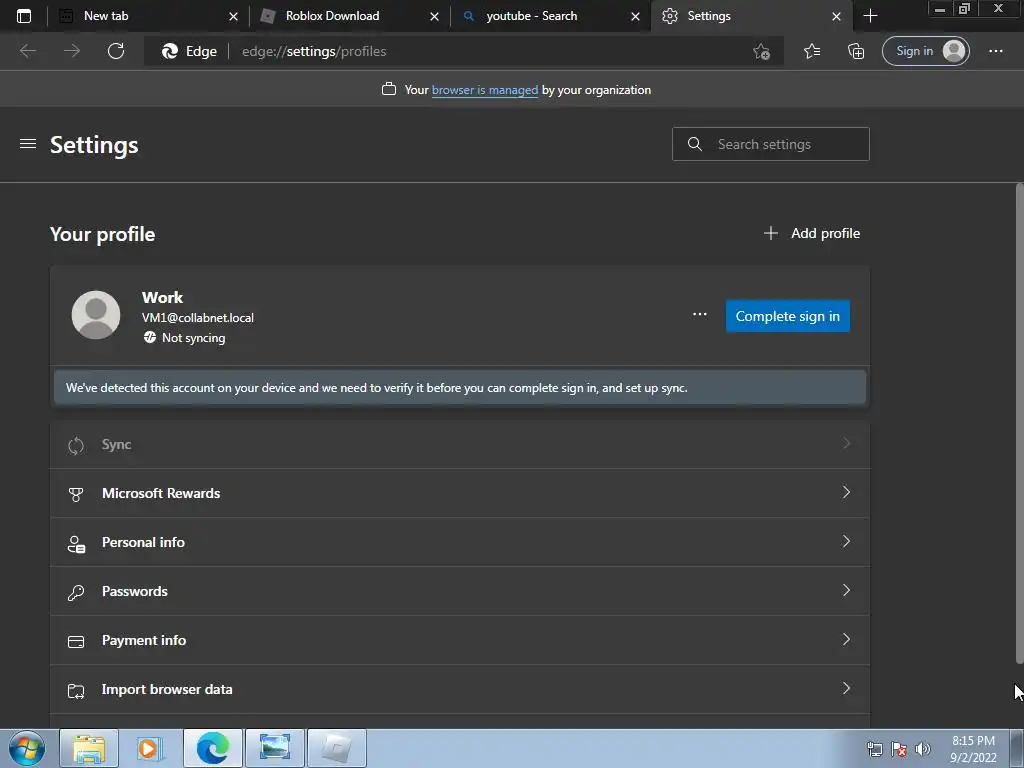Refresh the page with reload icon
The image size is (1024, 768).
click(116, 51)
